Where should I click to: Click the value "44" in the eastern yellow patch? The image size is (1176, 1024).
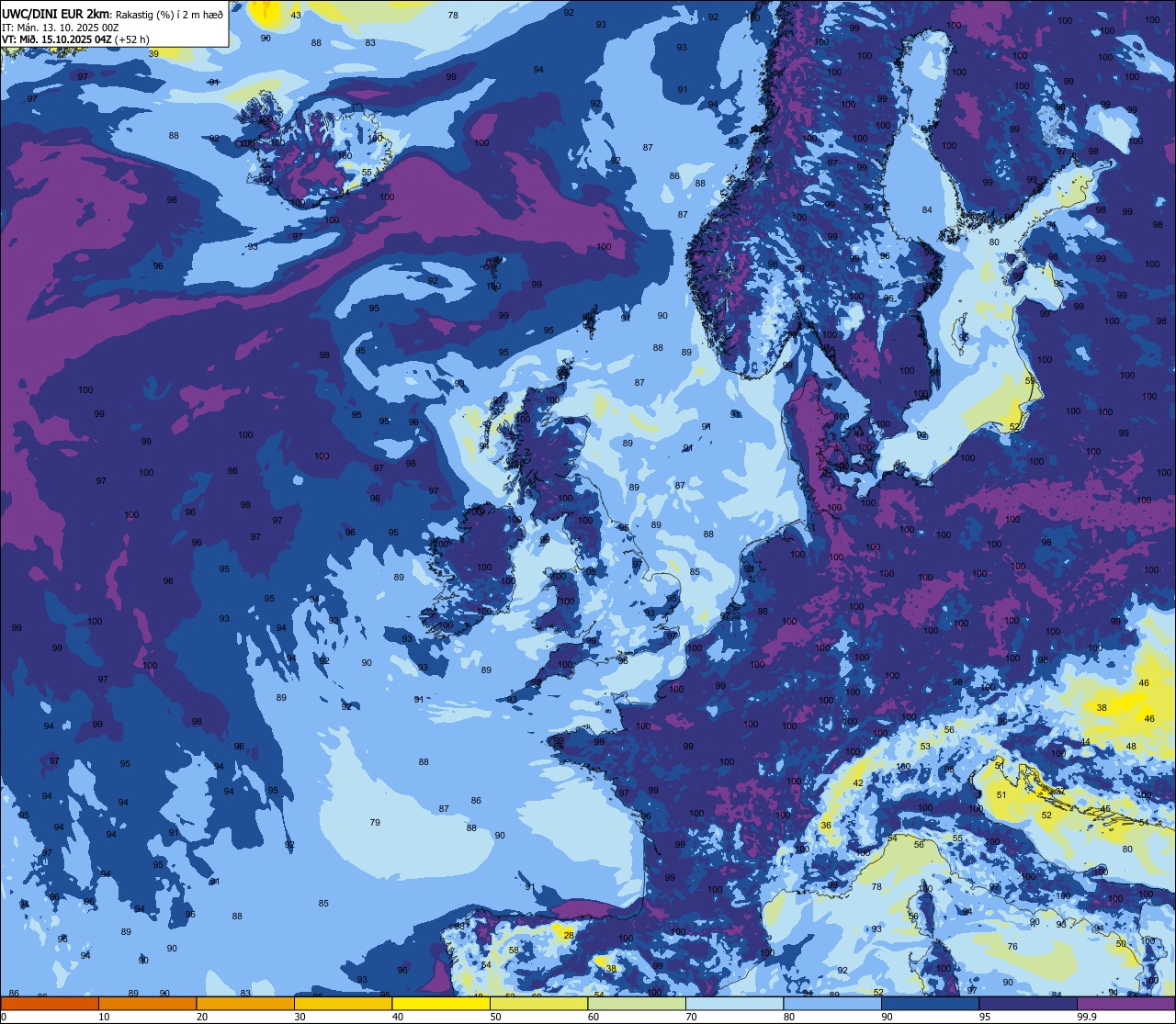click(x=1085, y=742)
